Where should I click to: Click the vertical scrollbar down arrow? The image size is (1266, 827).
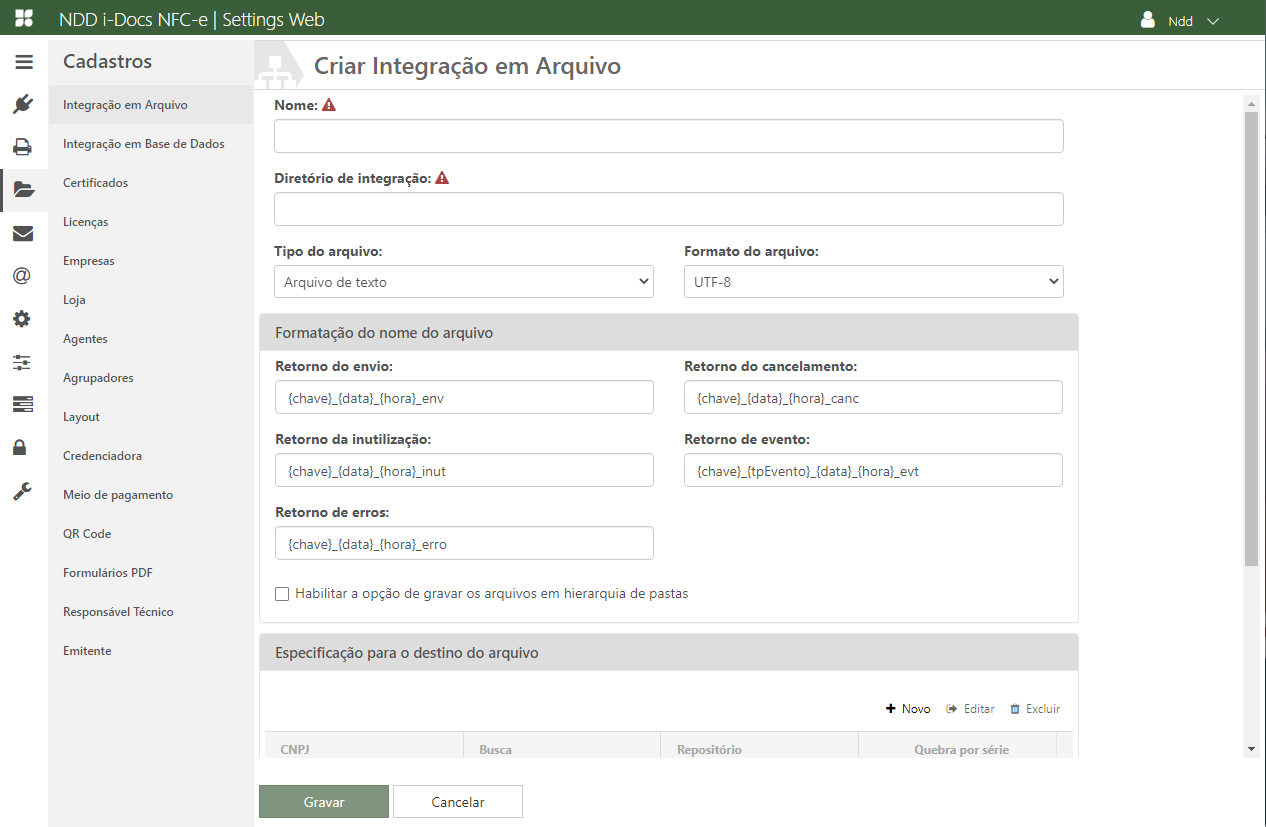coord(1251,749)
